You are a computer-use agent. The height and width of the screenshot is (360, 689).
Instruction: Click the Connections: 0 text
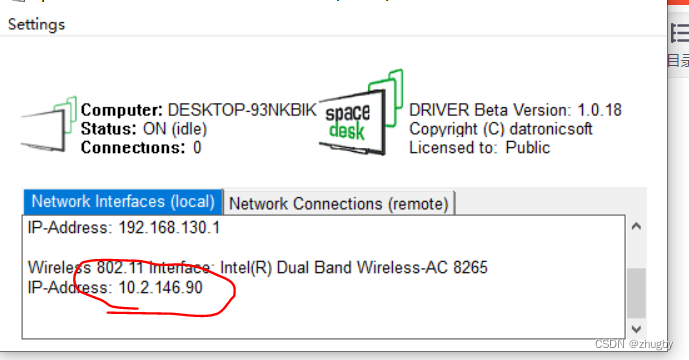pos(141,147)
